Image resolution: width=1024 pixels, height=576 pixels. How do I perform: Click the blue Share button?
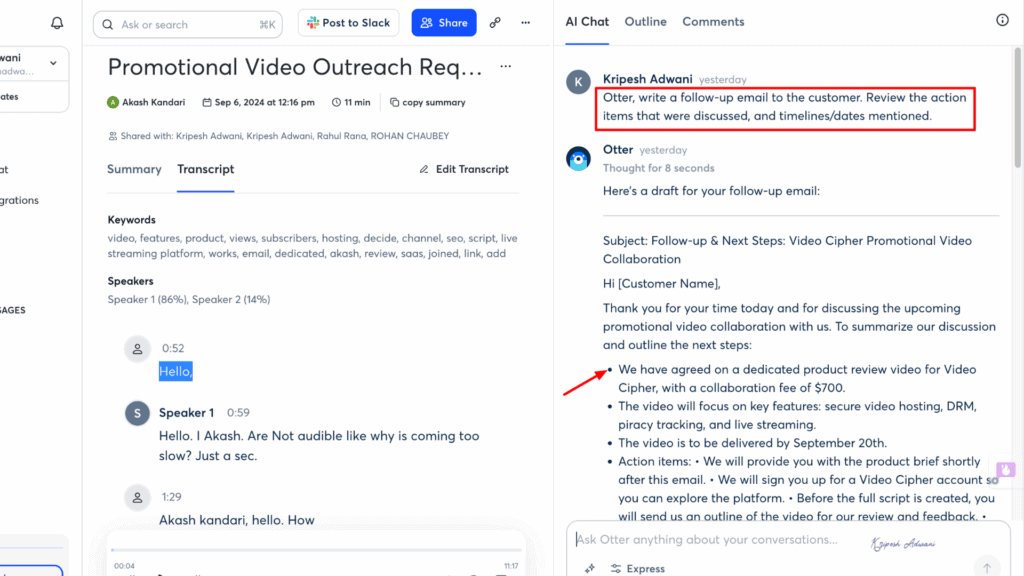pos(444,23)
